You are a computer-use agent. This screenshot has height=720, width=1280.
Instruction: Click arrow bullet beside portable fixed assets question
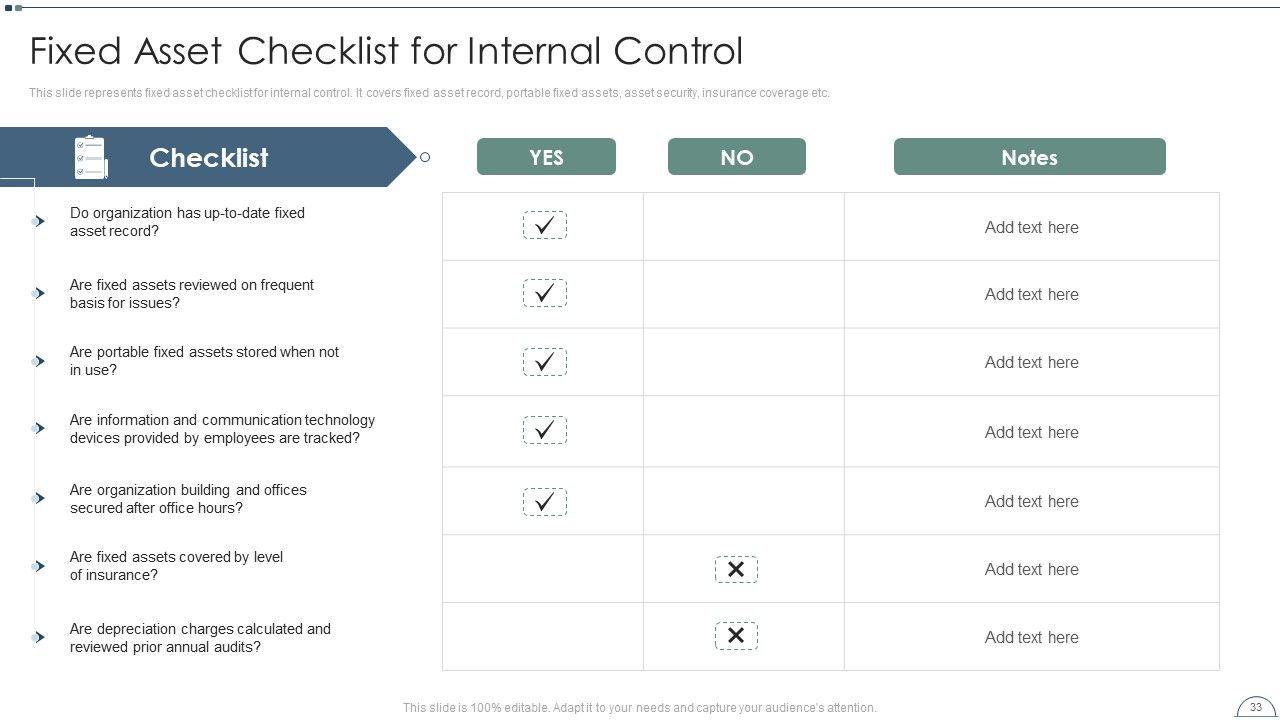tap(38, 361)
